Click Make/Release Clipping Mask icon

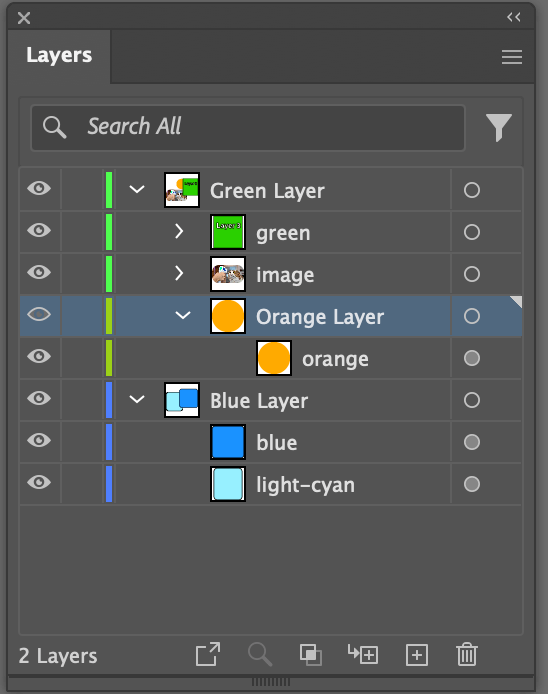point(311,655)
